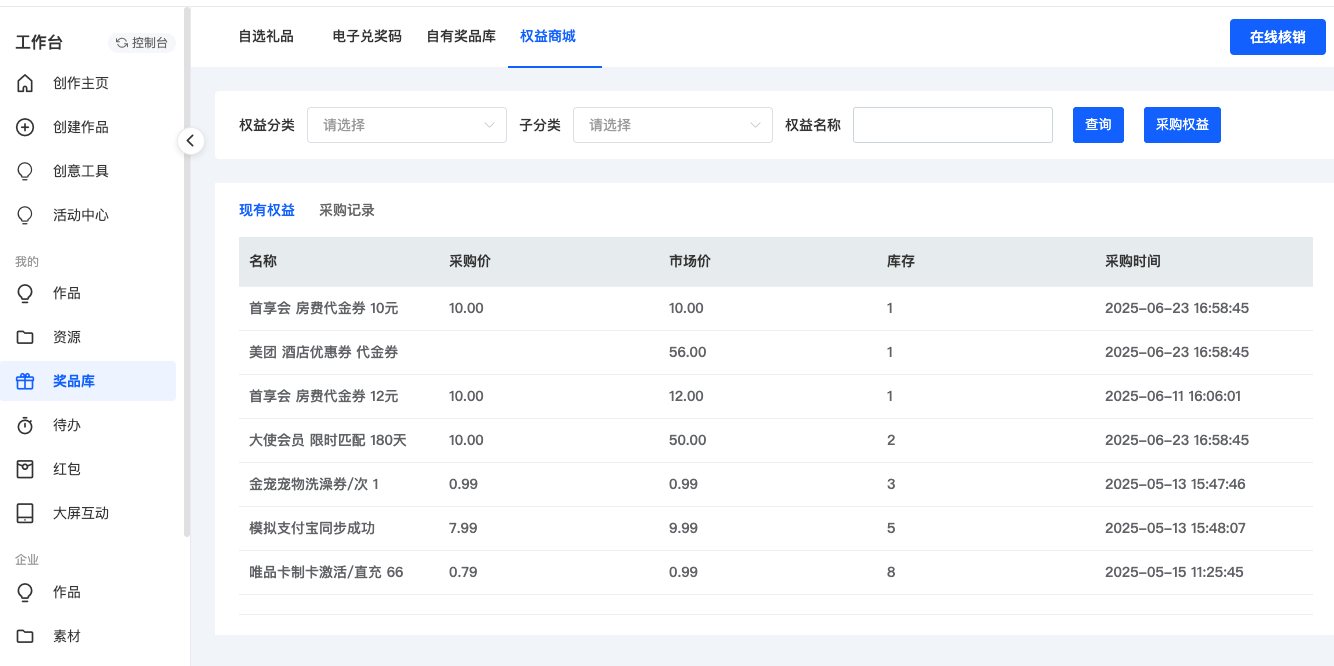Focus the 权益名称 input field
The width and height of the screenshot is (1334, 666).
pyautogui.click(x=952, y=125)
